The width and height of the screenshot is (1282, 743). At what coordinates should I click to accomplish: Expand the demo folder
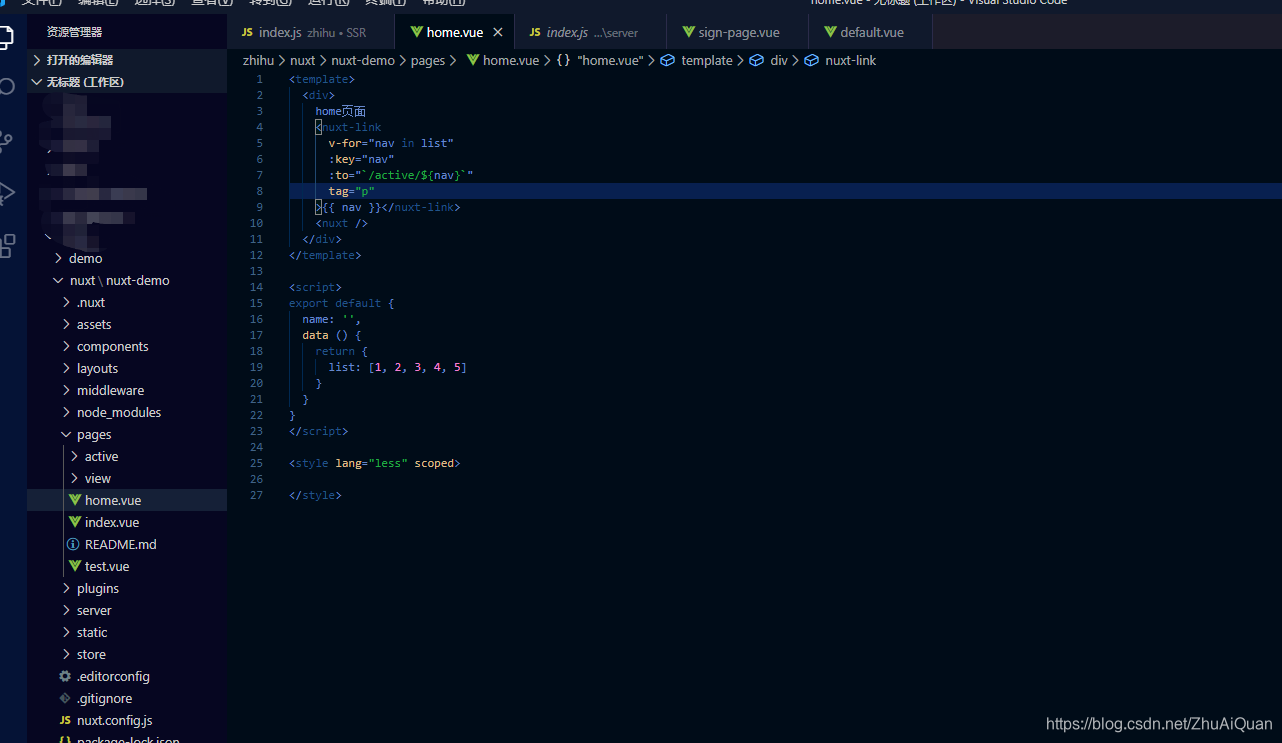click(127, 258)
